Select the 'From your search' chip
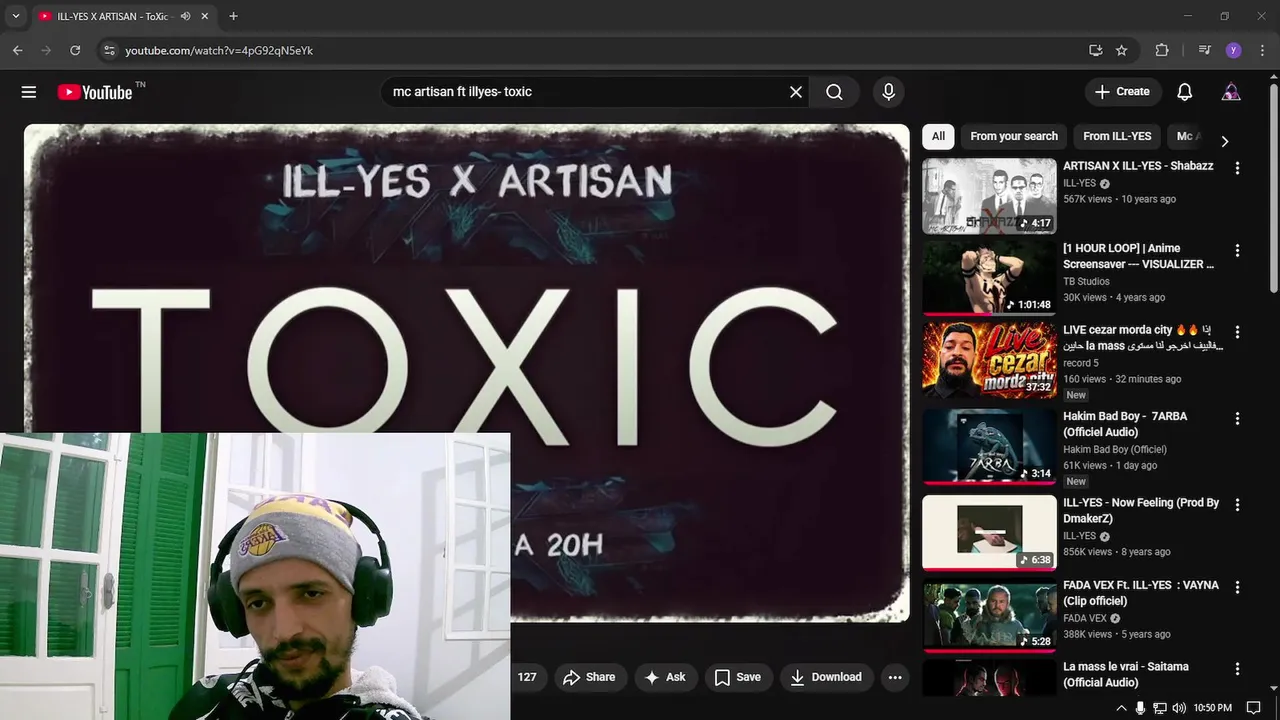 [x=1014, y=136]
